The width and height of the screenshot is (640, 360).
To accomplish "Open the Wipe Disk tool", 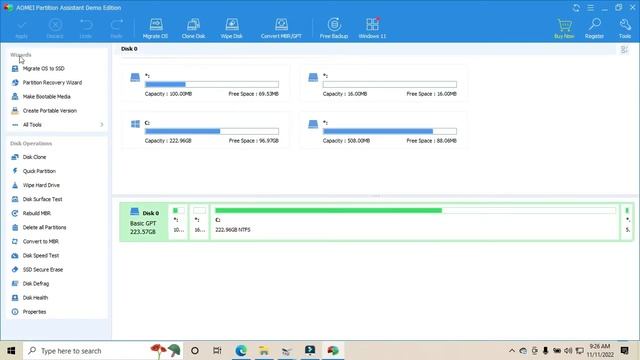I will point(231,28).
